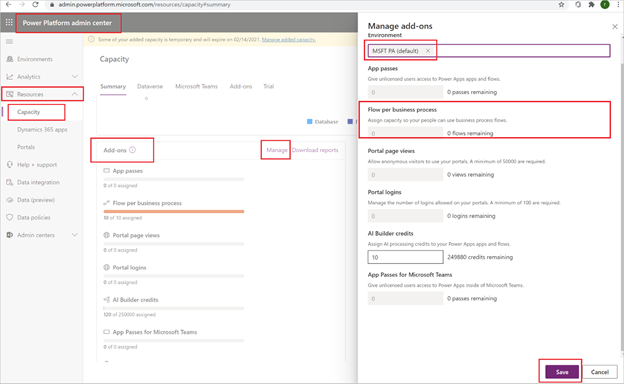Open the Environment selector field
Screen dimensions: 624x384
(489, 51)
